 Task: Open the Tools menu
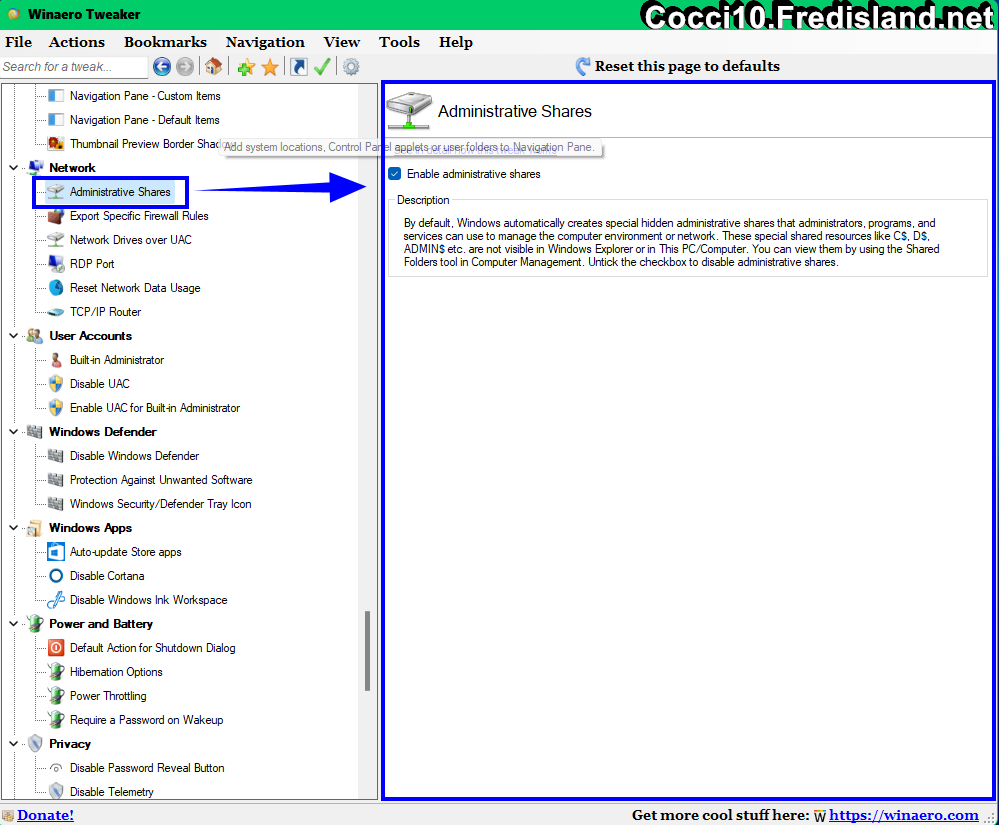pos(399,42)
